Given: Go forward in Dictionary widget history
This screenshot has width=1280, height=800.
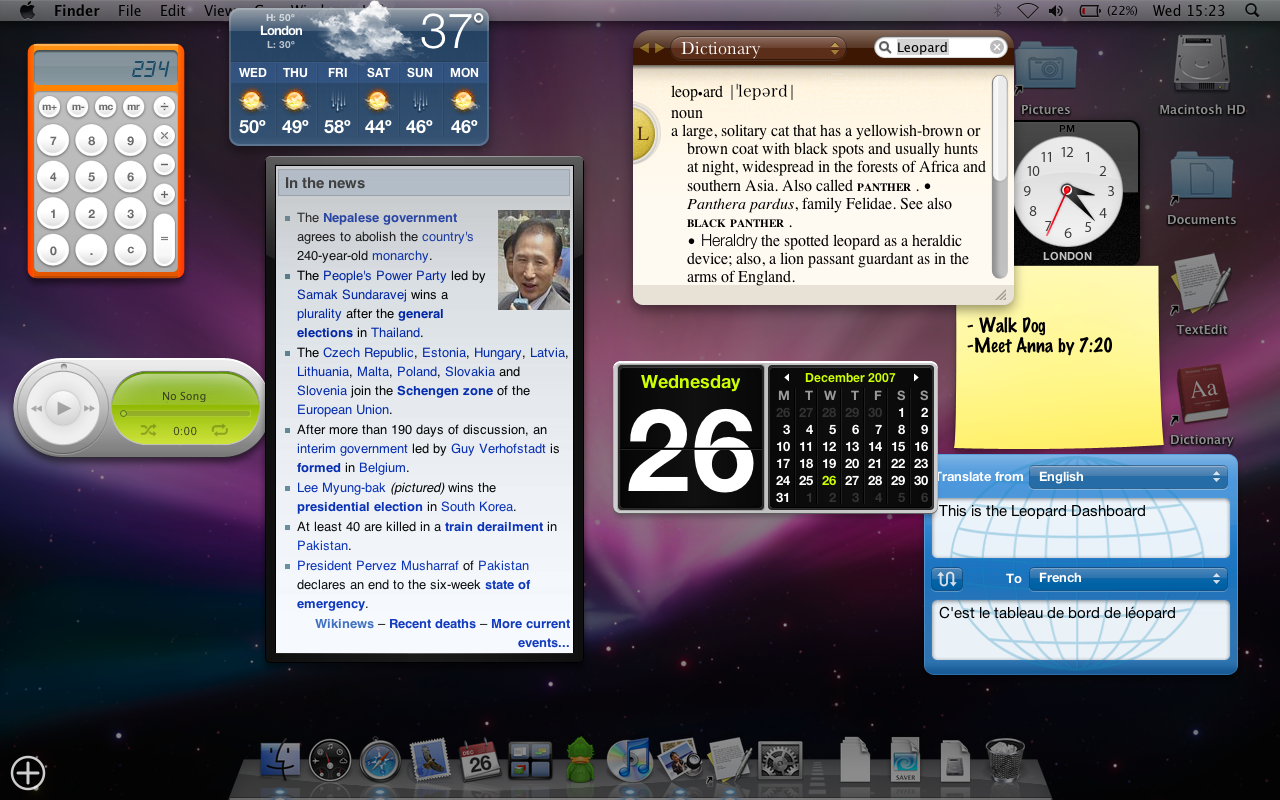Looking at the screenshot, I should coord(659,48).
